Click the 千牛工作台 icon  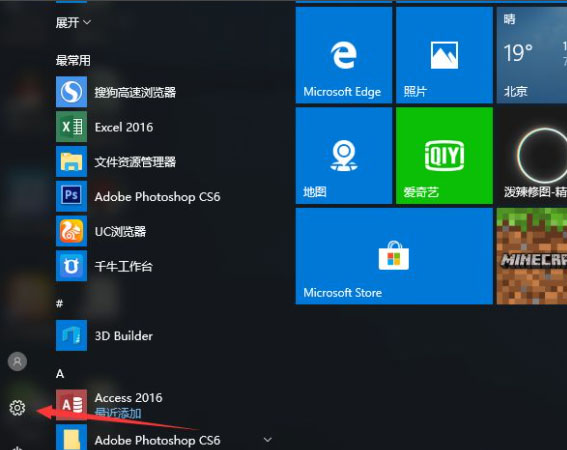click(71, 266)
